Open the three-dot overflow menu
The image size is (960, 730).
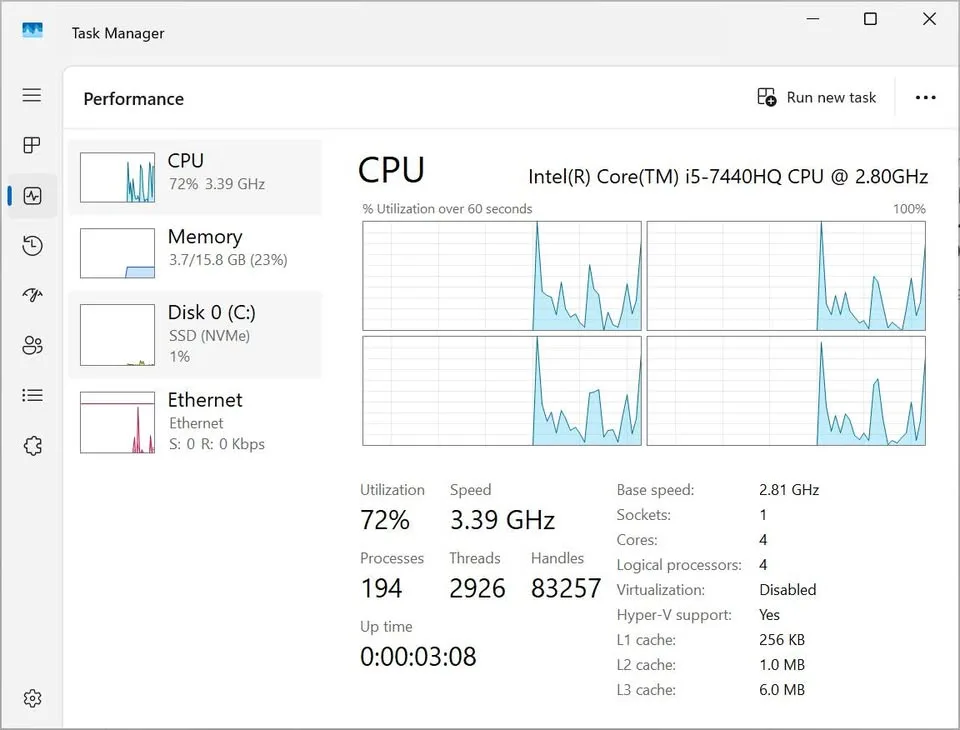coord(925,97)
